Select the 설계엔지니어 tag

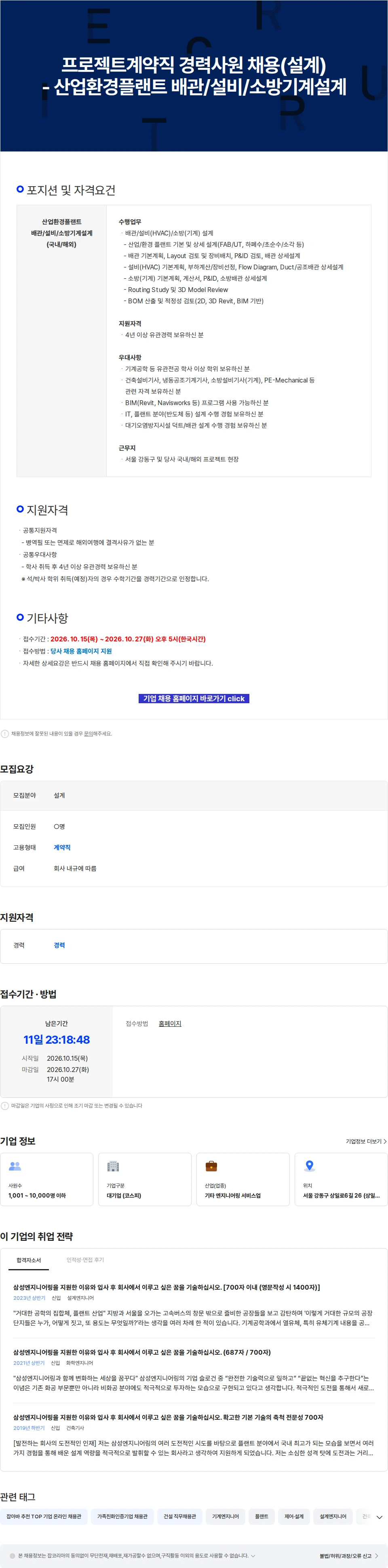(333, 1517)
